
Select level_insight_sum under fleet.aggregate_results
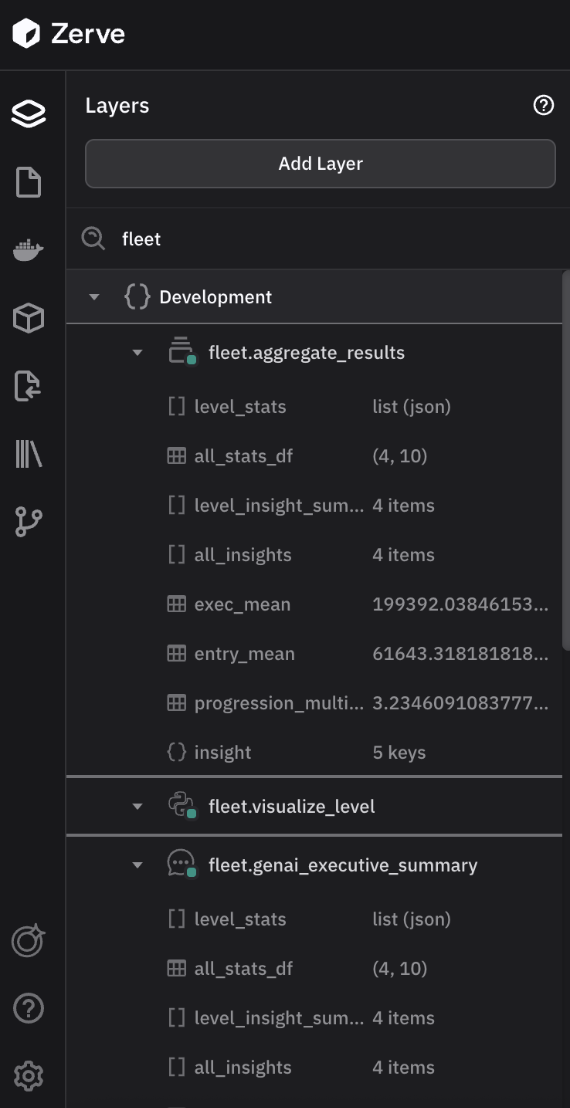tap(279, 506)
